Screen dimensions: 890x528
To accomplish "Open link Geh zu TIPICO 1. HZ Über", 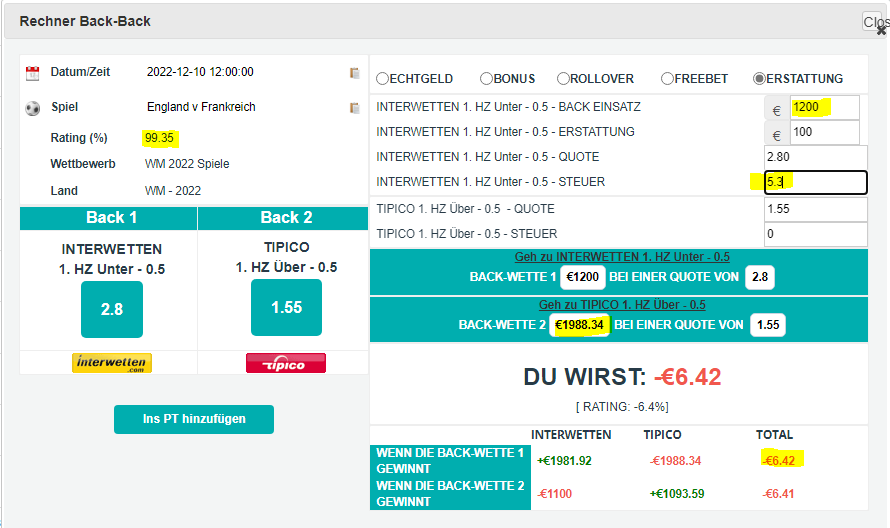I will 622,305.
